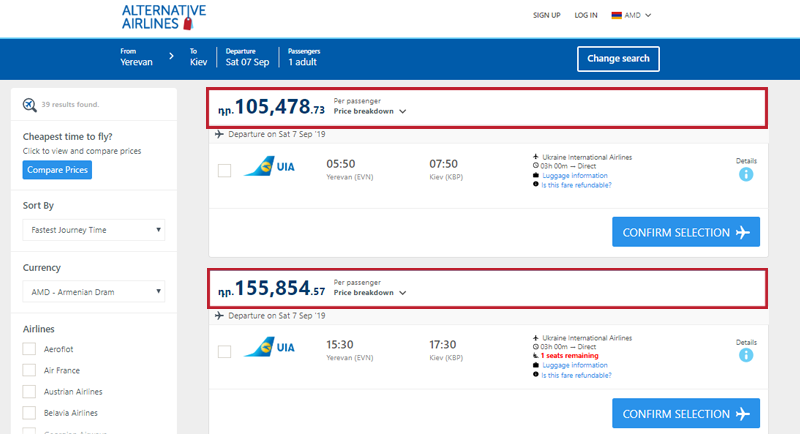
Task: Open 'Is this fare refundable?' for 15:30 flight
Action: [576, 375]
